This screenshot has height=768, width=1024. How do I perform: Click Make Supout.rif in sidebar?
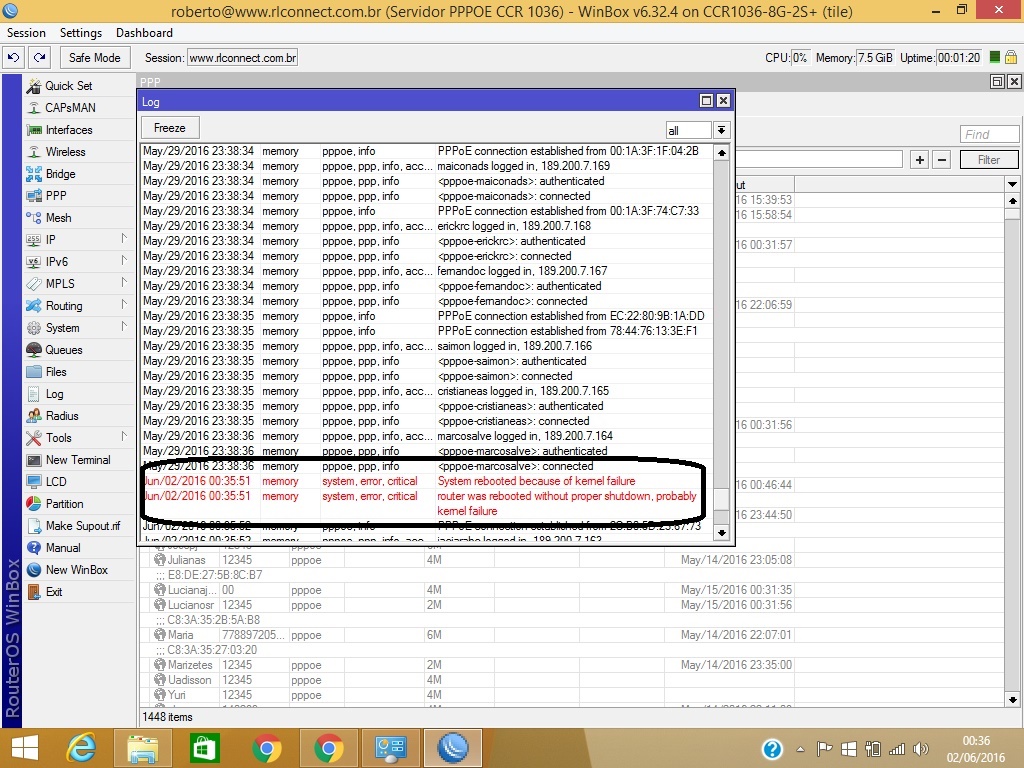82,526
